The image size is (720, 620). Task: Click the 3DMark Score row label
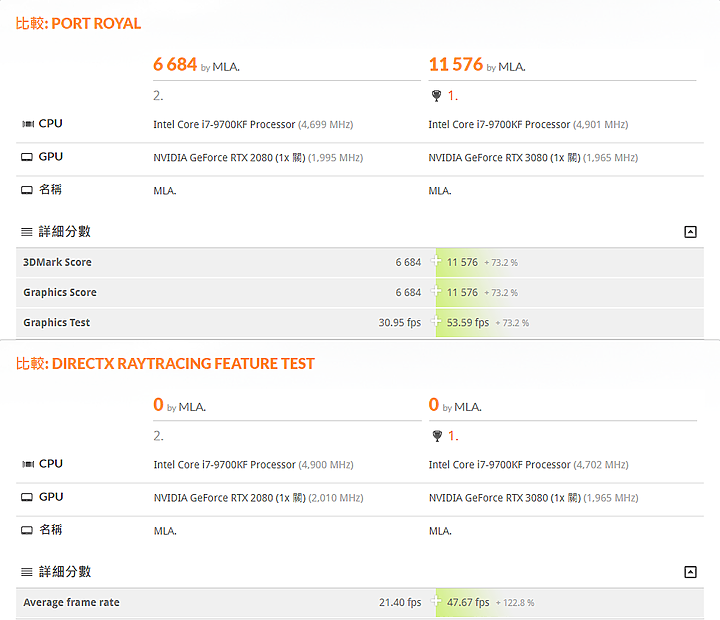57,262
